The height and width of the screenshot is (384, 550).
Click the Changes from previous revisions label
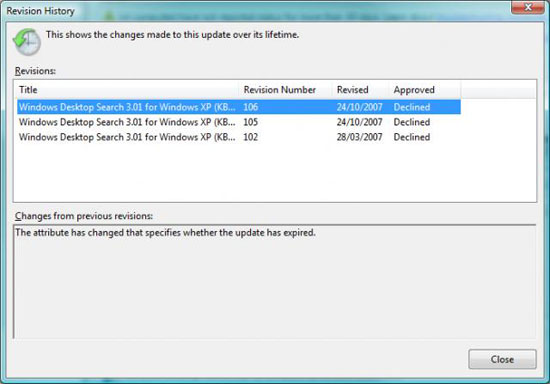(x=84, y=216)
